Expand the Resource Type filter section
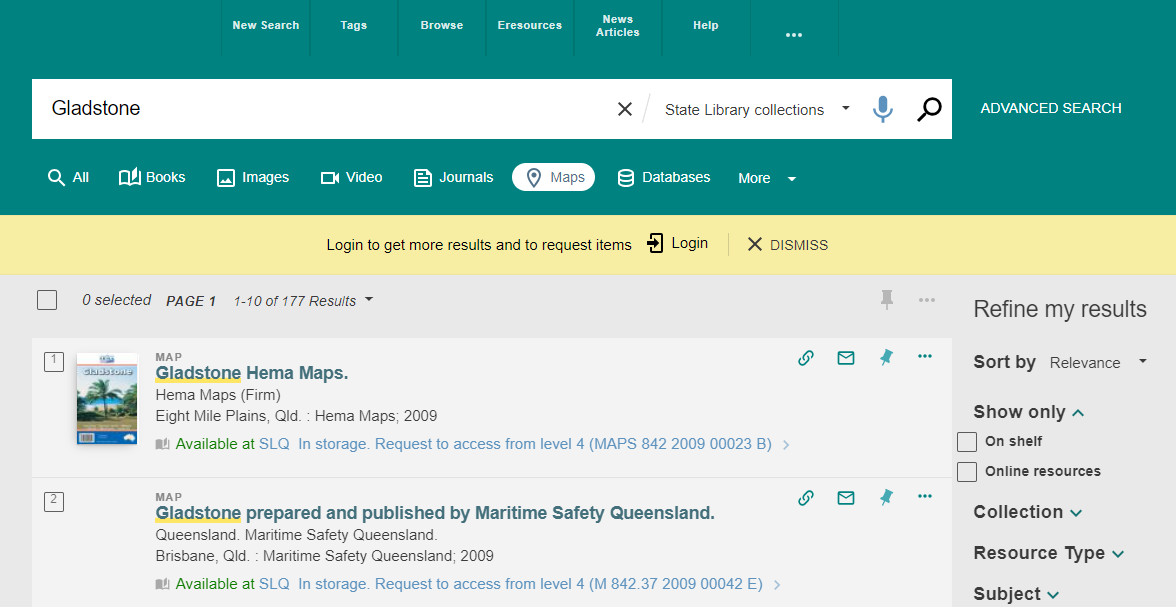 tap(1048, 553)
